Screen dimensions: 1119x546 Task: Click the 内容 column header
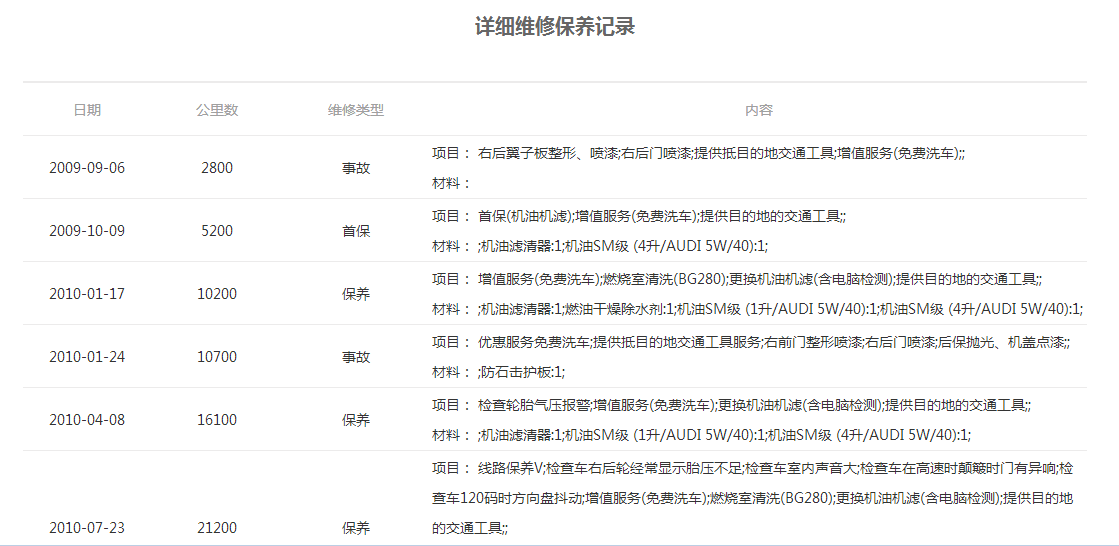coord(758,110)
